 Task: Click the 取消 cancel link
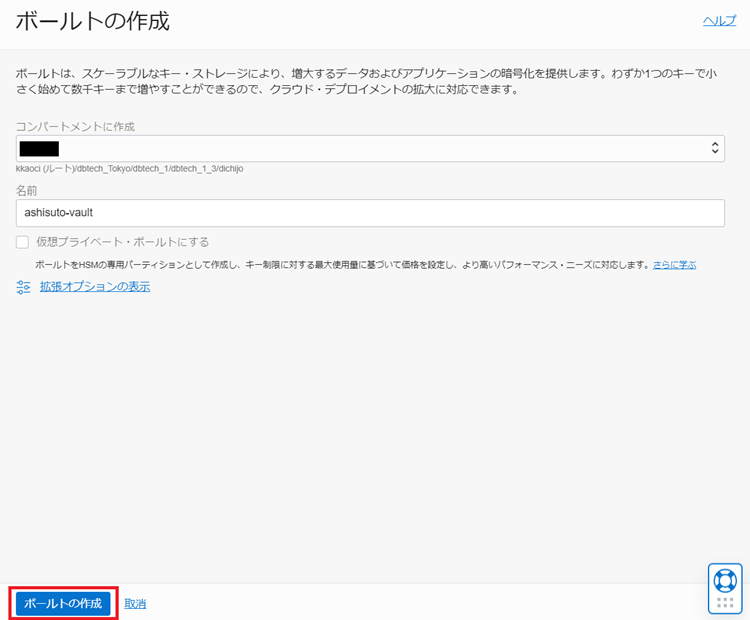point(135,603)
